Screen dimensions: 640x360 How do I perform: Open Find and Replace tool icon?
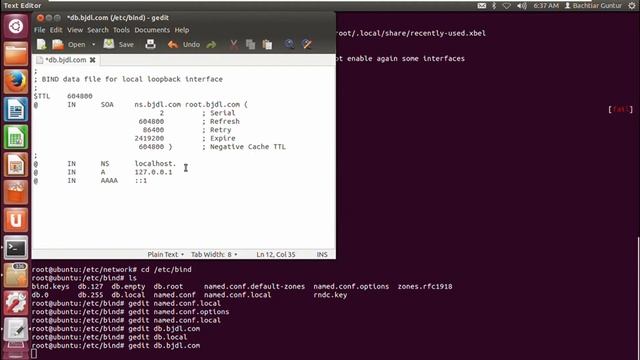tap(307, 44)
